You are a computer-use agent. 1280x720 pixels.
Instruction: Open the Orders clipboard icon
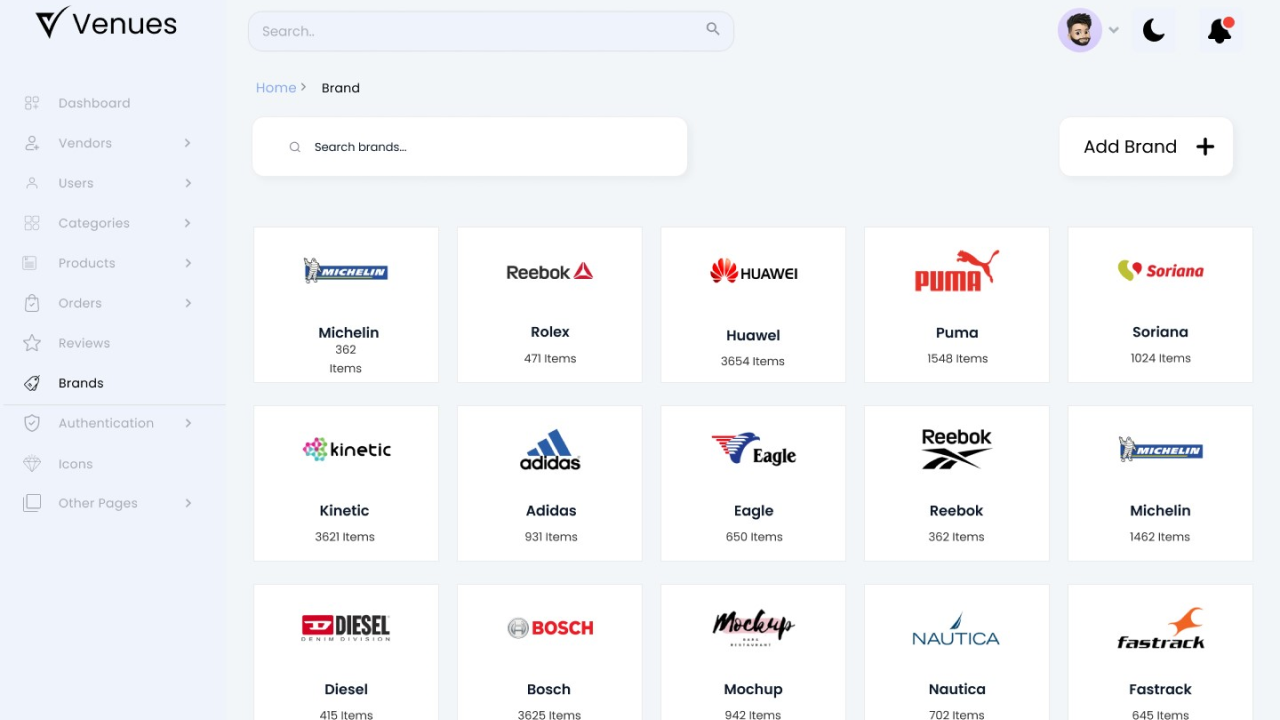pyautogui.click(x=32, y=303)
